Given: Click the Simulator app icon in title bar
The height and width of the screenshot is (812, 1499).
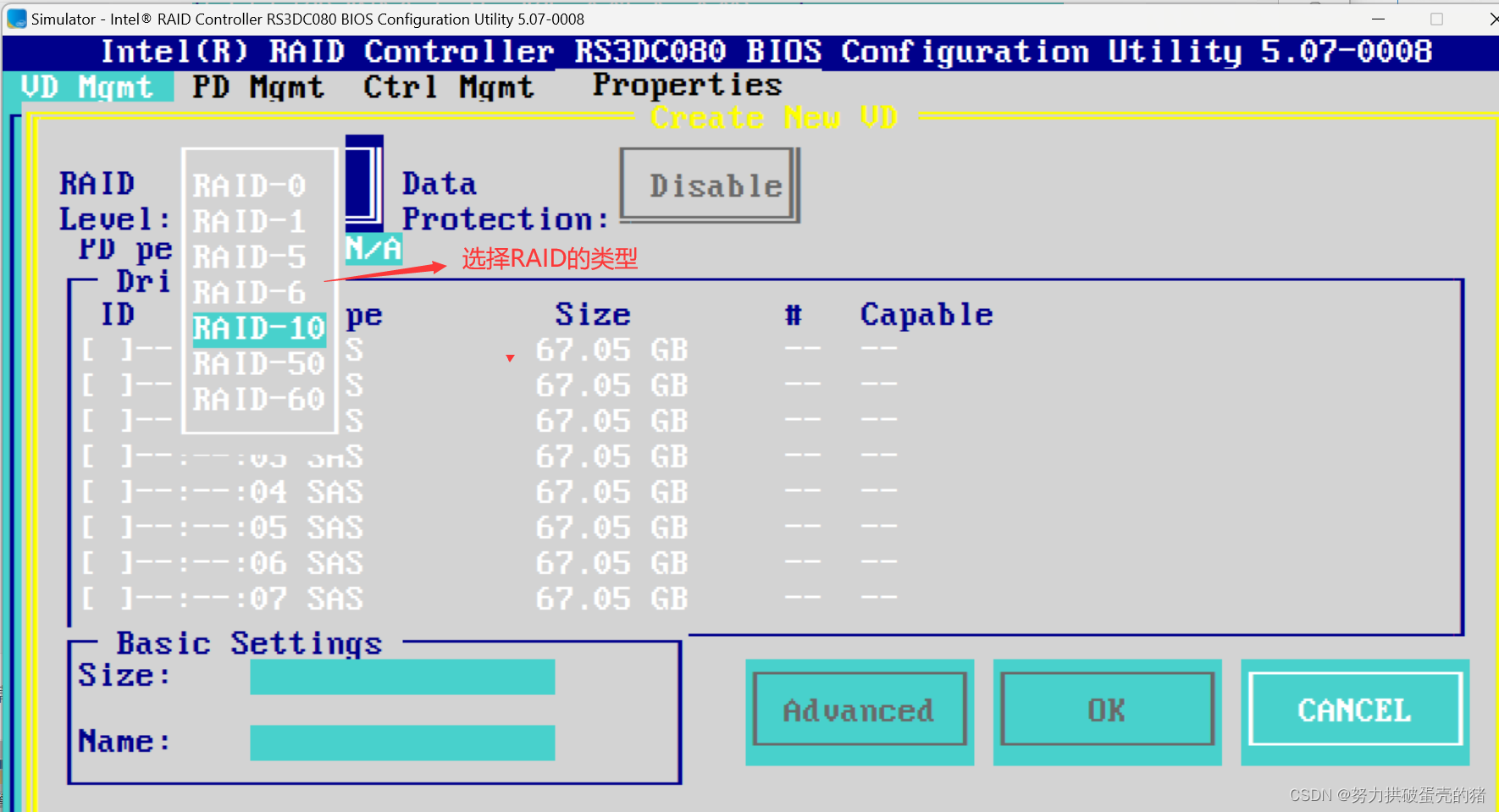Looking at the screenshot, I should tap(17, 19).
